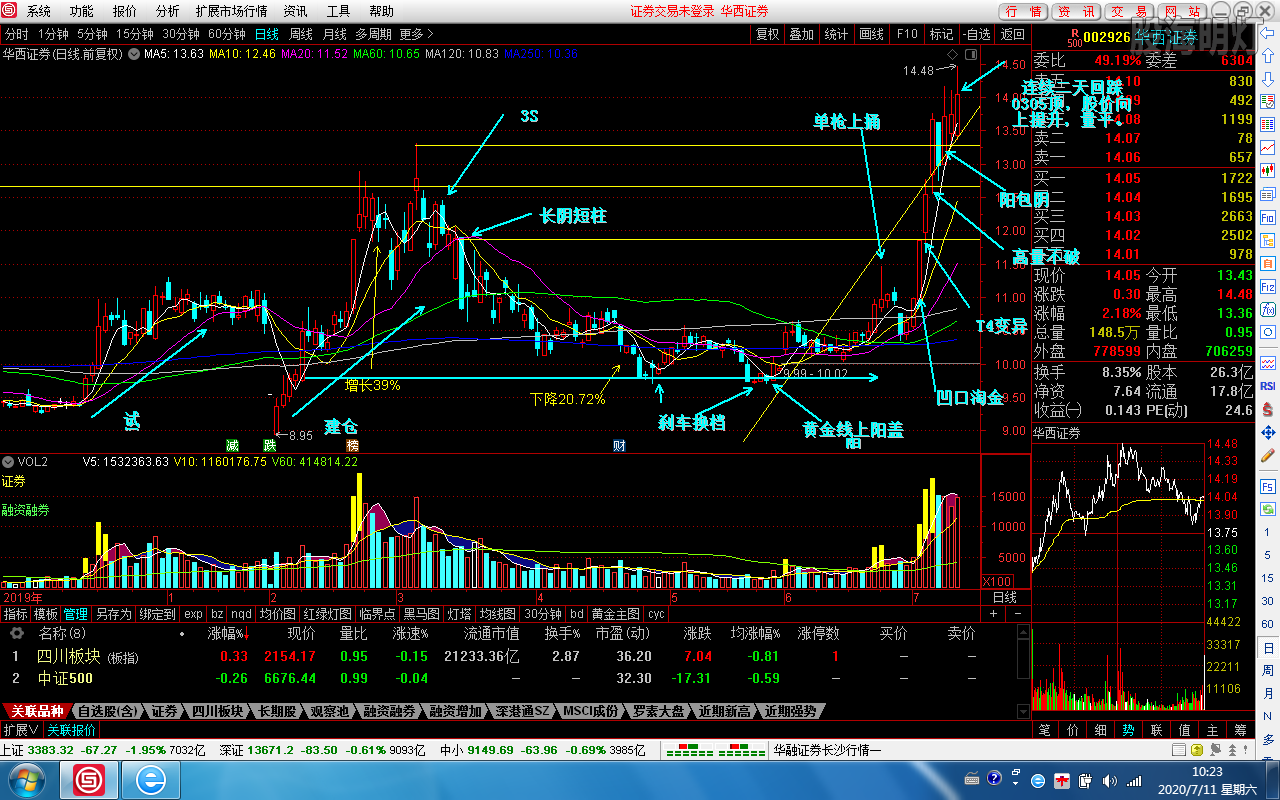Screen dimensions: 1280x800
Task: Click the network tray icon
Action: tap(1133, 779)
